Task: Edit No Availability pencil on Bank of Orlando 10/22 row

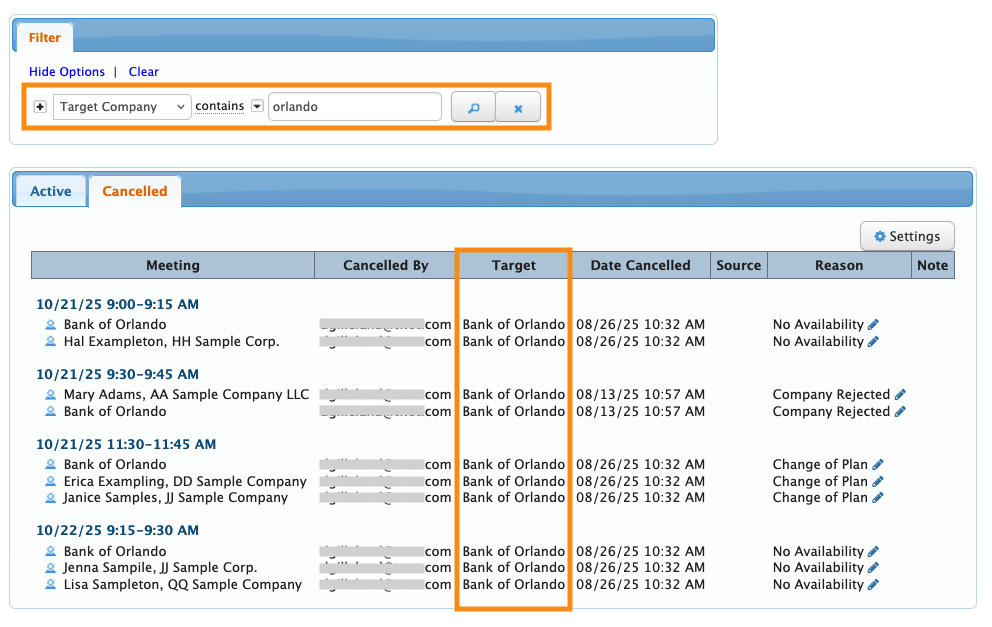Action: point(873,551)
